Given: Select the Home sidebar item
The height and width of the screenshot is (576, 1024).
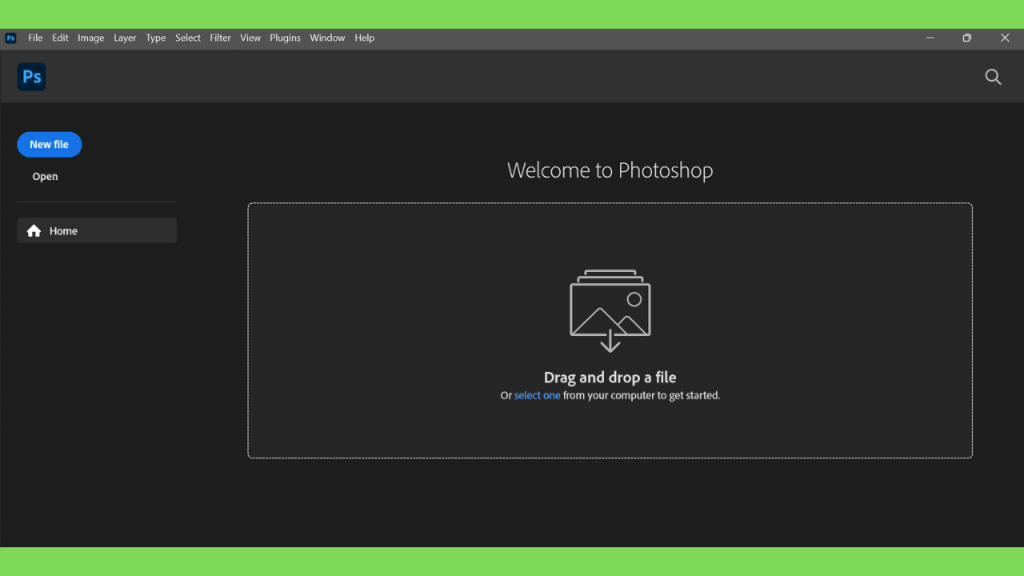Looking at the screenshot, I should (x=97, y=231).
